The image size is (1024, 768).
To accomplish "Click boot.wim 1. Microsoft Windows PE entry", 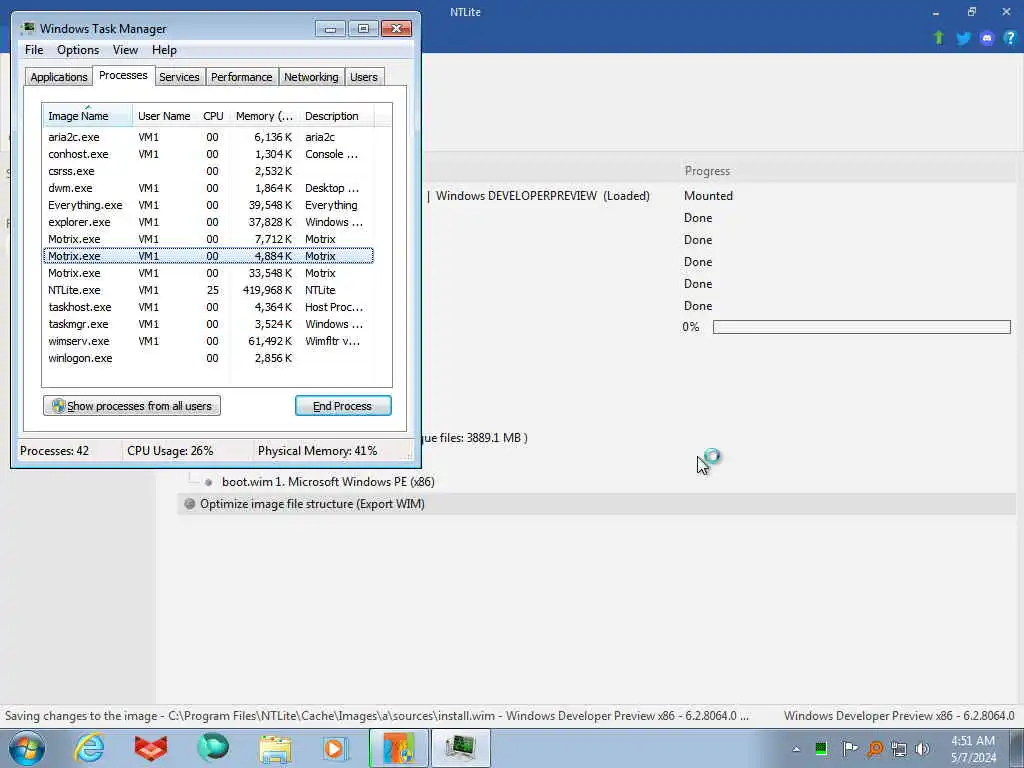I will (328, 482).
